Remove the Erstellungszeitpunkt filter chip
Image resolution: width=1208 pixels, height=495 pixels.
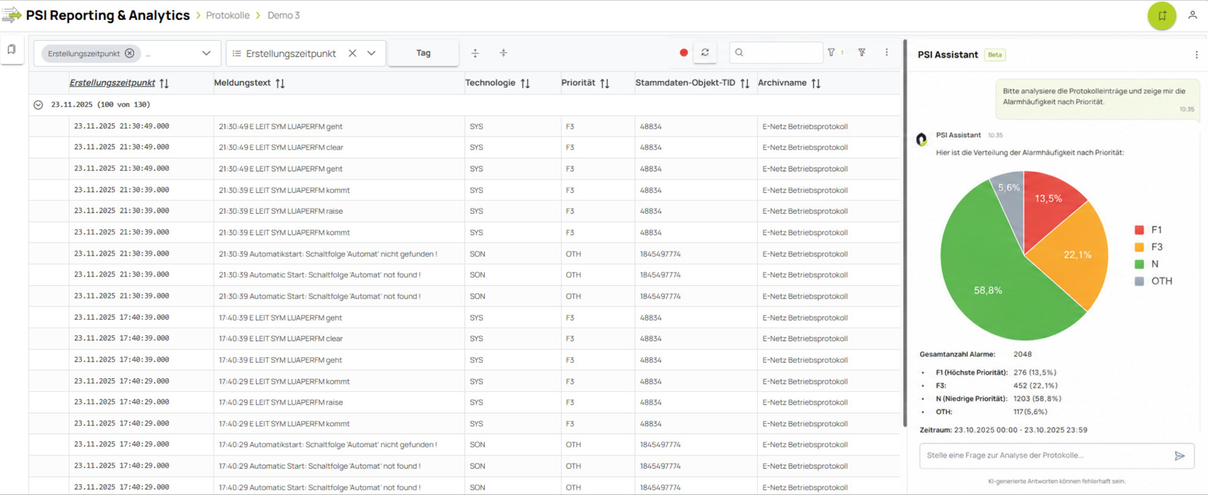[x=129, y=53]
